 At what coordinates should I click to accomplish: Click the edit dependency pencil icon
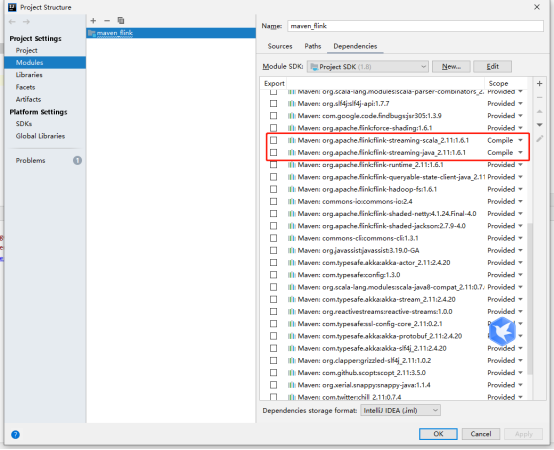coord(539,139)
